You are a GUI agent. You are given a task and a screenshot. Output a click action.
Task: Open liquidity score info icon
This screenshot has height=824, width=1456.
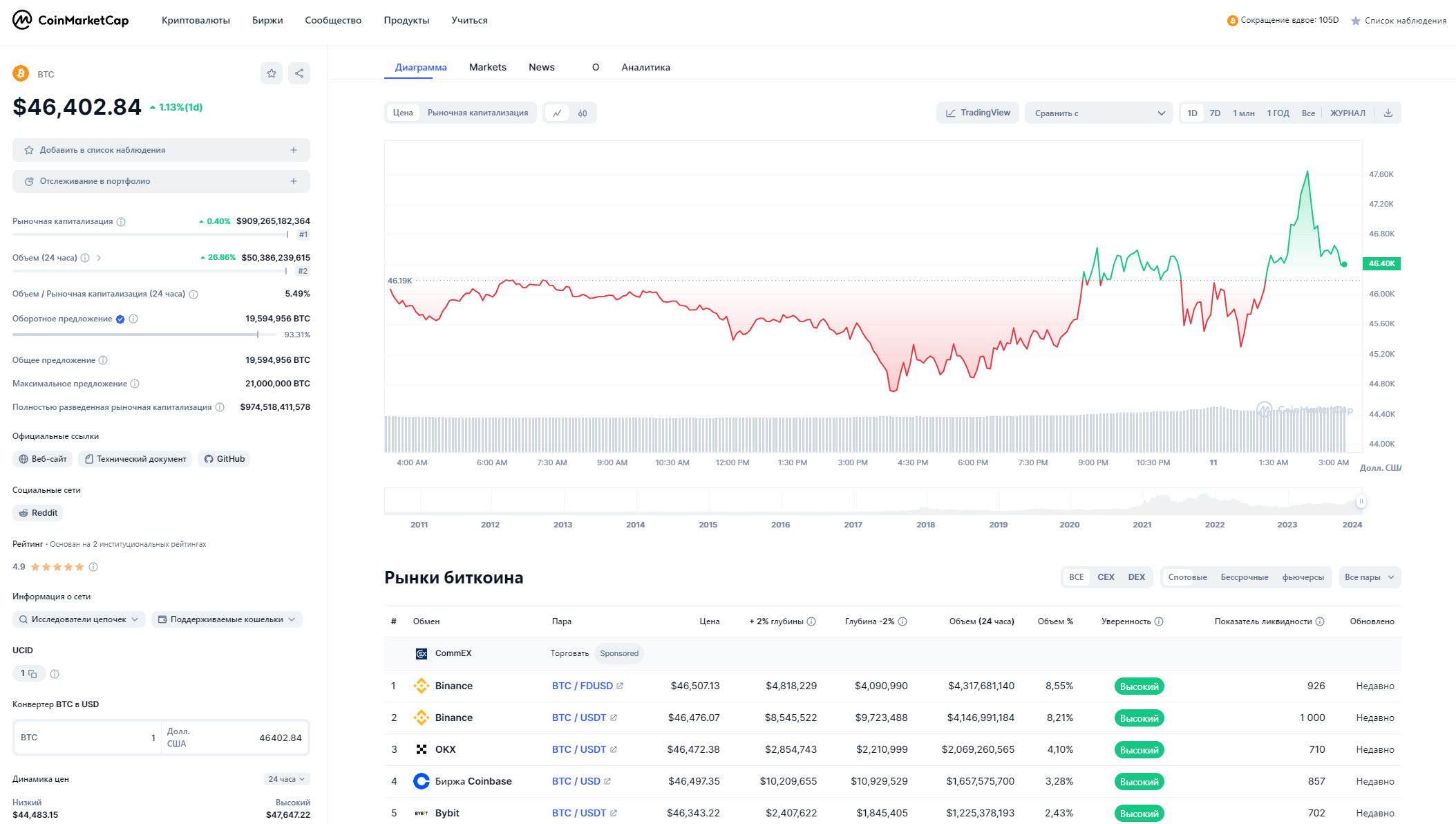coord(1320,621)
